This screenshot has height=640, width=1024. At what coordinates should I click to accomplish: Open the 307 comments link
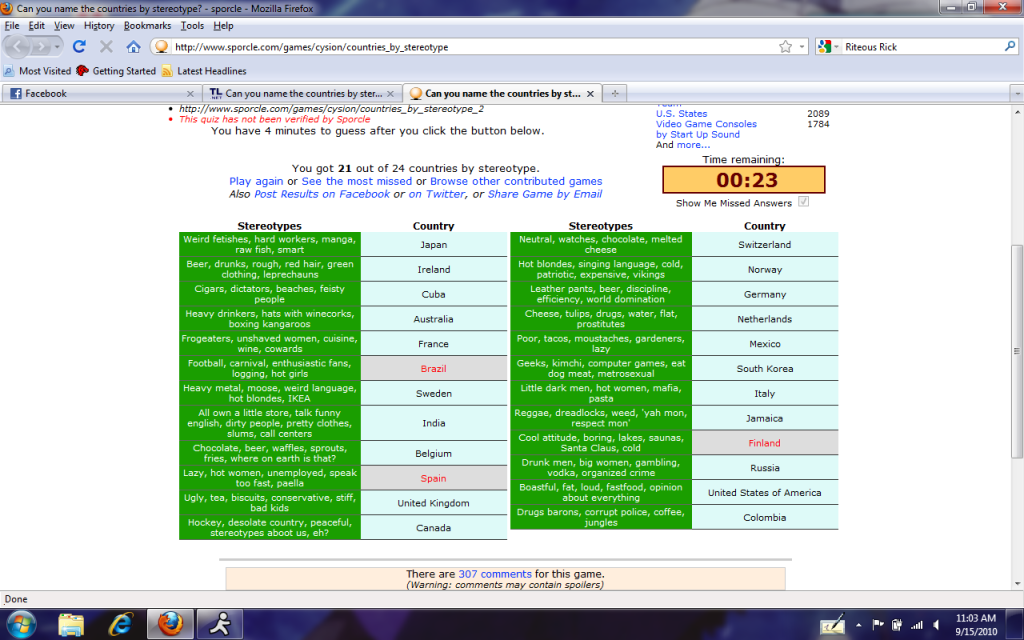(x=495, y=574)
